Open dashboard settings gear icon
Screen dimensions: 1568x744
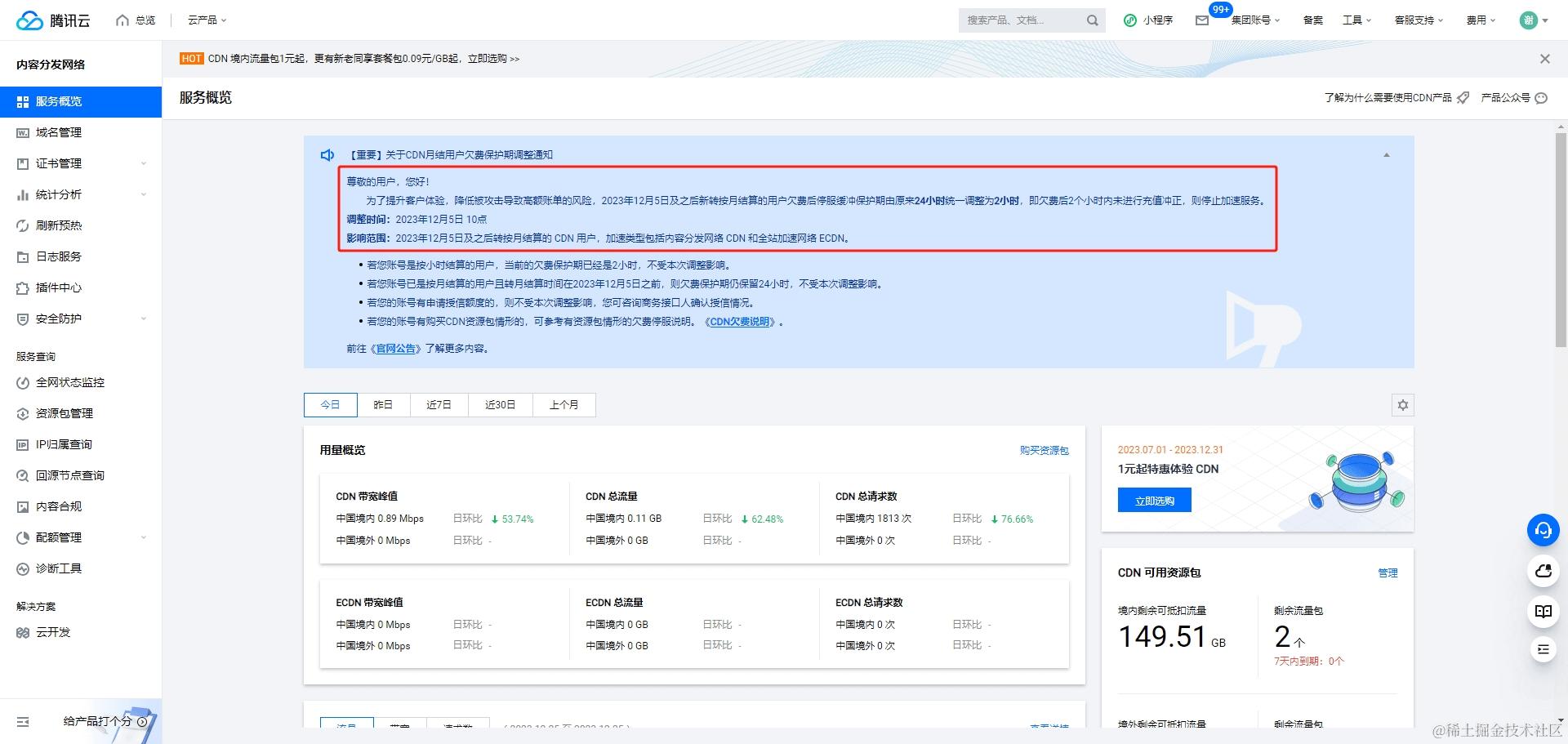click(x=1403, y=405)
